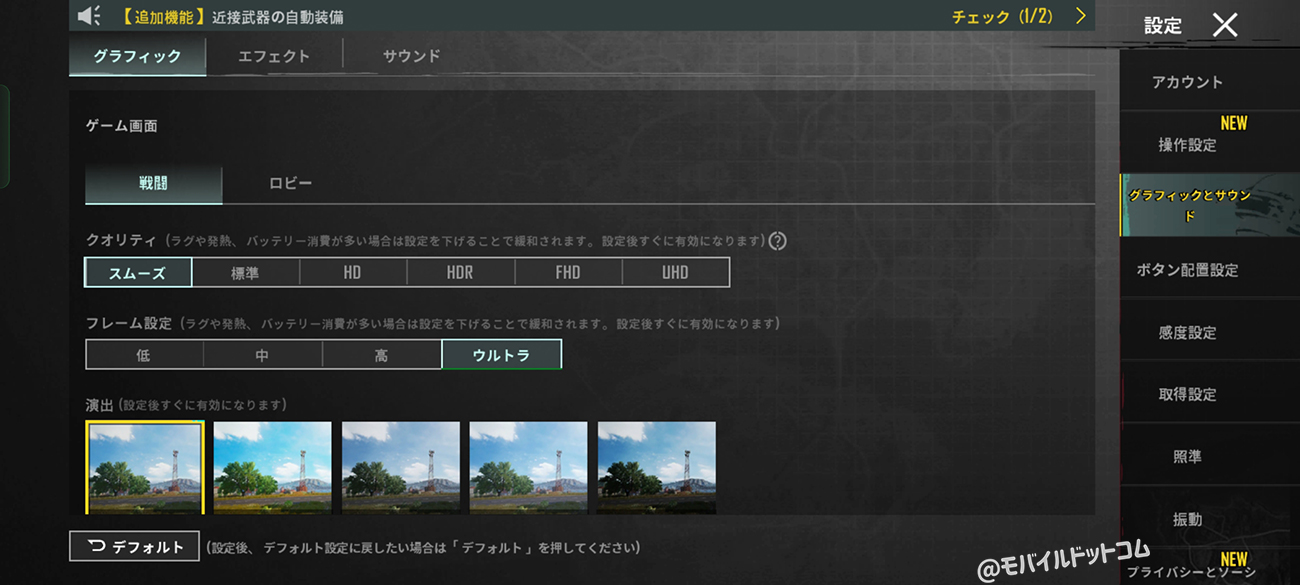This screenshot has height=585, width=1300.
Task: Set quality to HDR
Action: point(461,273)
